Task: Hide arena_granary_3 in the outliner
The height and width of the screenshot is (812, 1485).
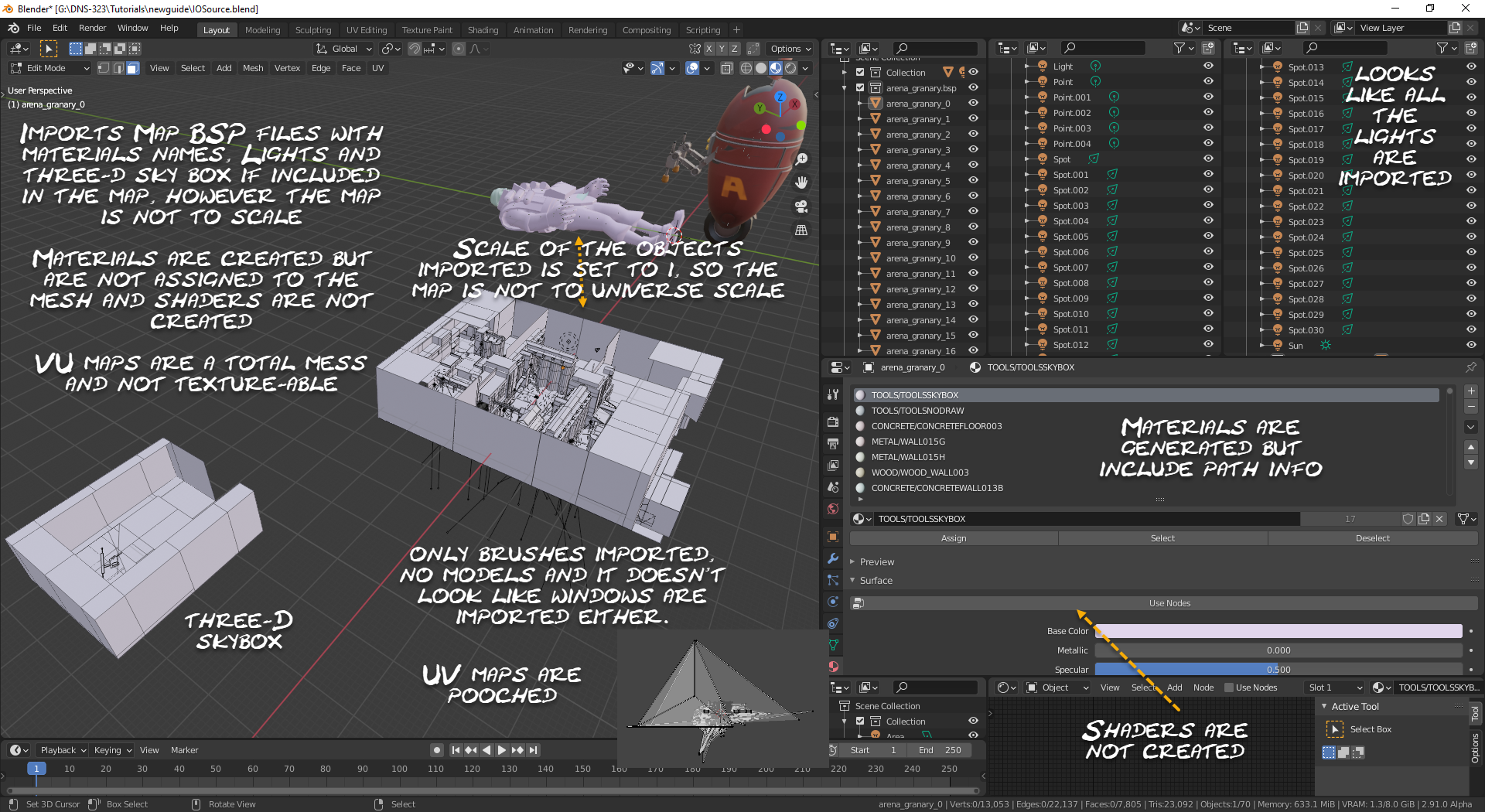Action: [974, 149]
